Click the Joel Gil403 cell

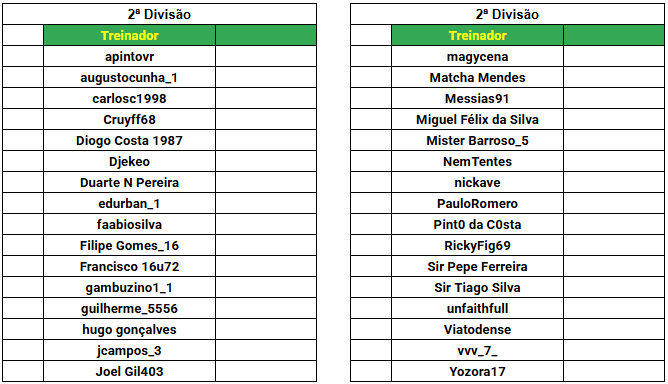point(130,371)
